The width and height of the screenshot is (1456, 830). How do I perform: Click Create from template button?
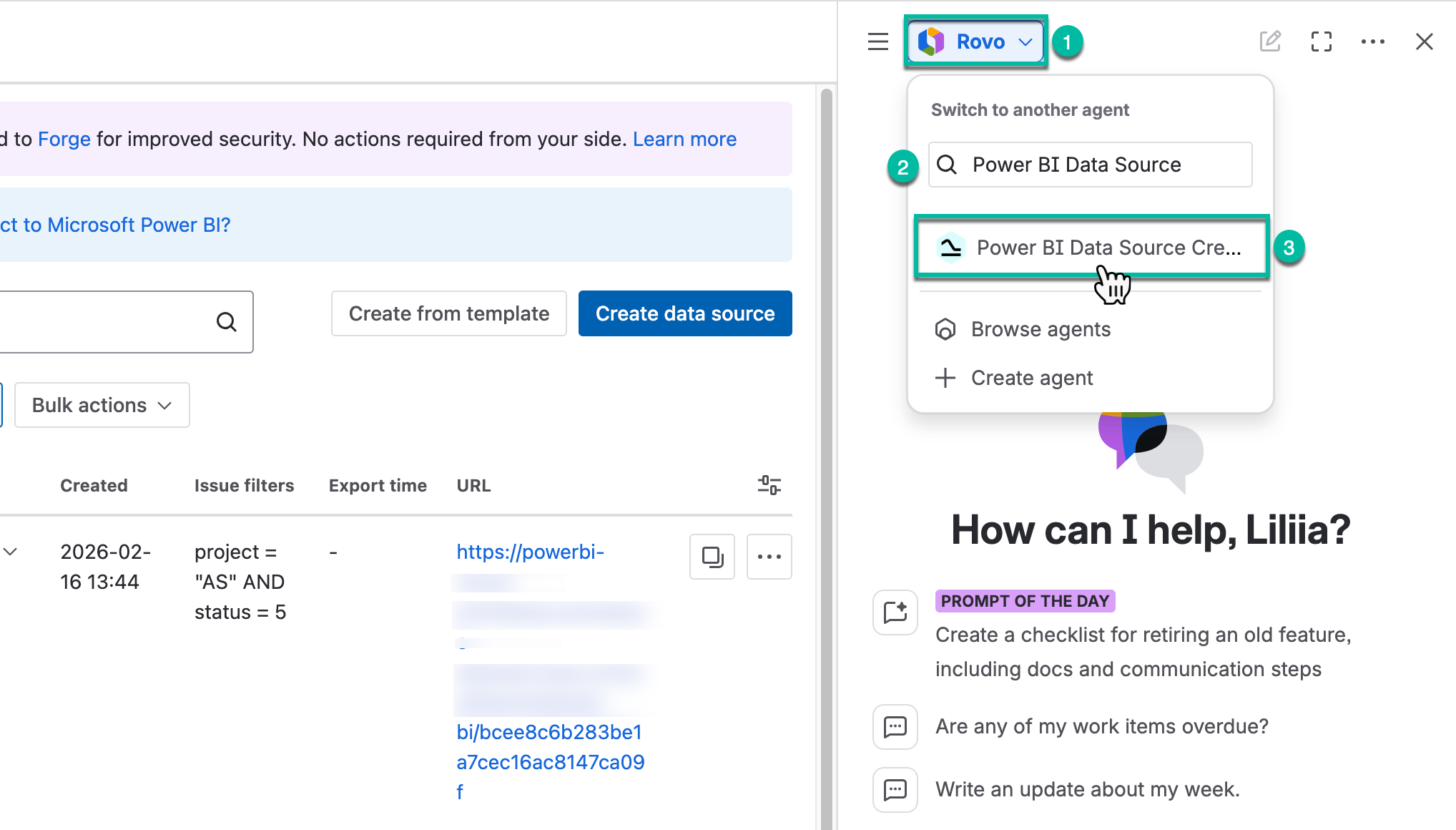click(449, 313)
